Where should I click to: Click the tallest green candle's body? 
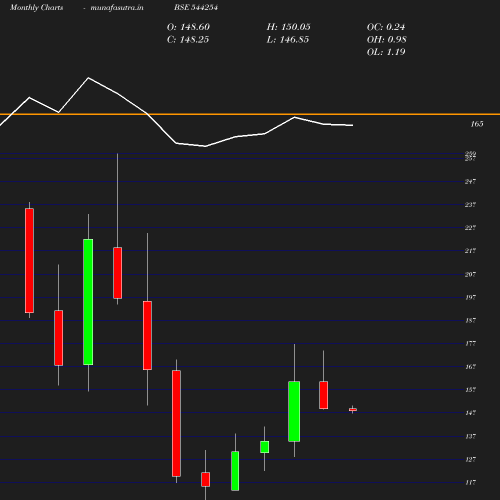(88, 302)
